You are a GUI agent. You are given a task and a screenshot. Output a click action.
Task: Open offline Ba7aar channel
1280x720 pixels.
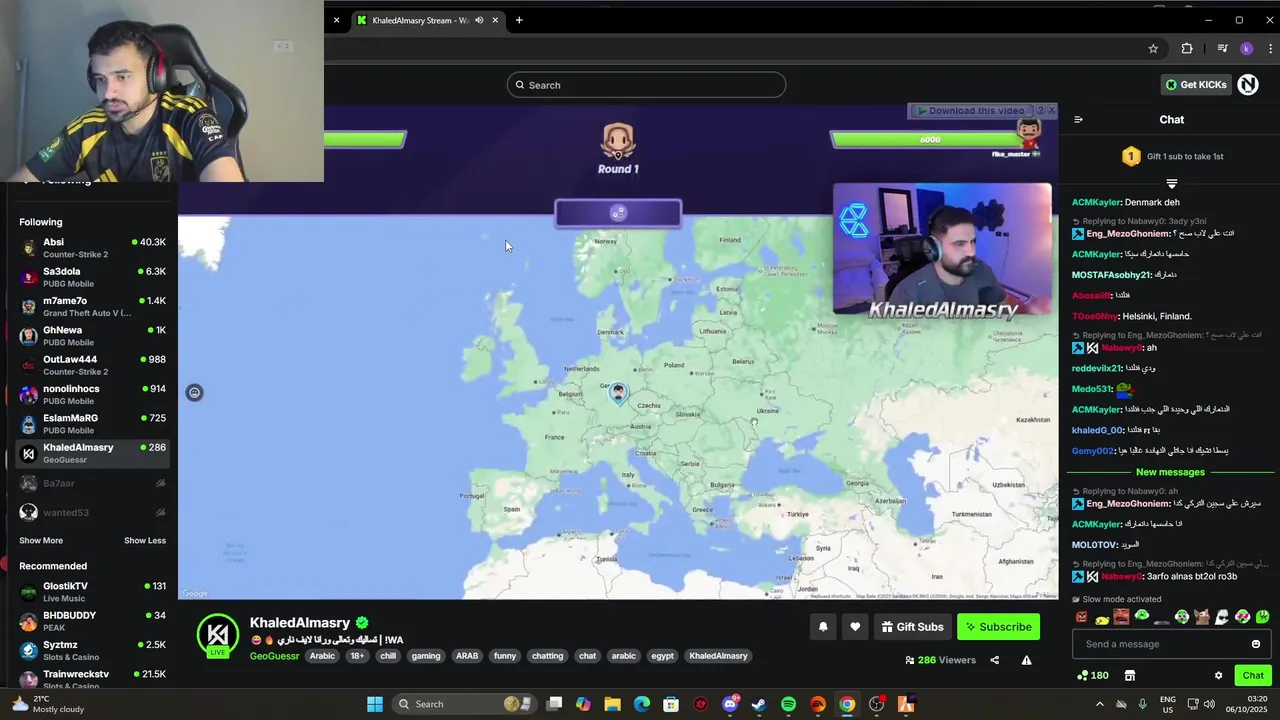(92, 483)
